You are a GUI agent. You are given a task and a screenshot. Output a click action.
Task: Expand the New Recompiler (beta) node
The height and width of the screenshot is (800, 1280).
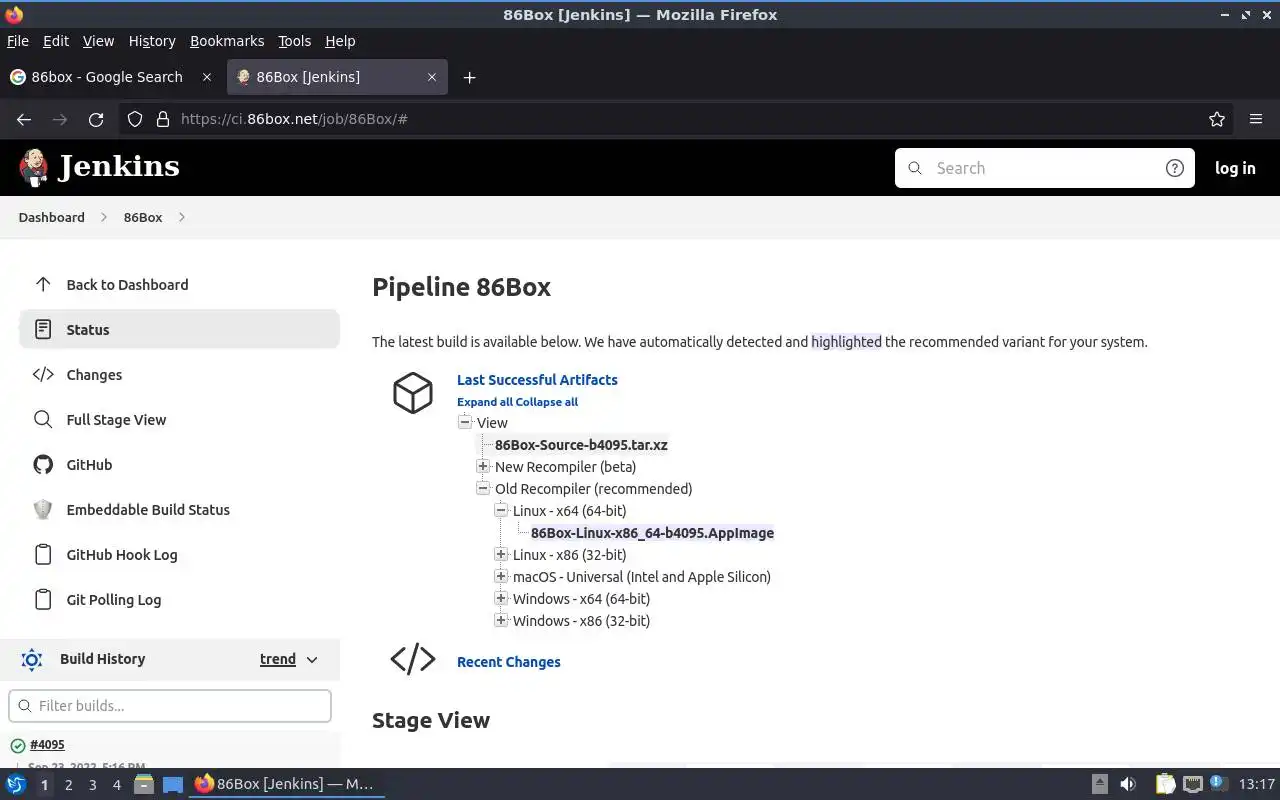click(x=483, y=467)
